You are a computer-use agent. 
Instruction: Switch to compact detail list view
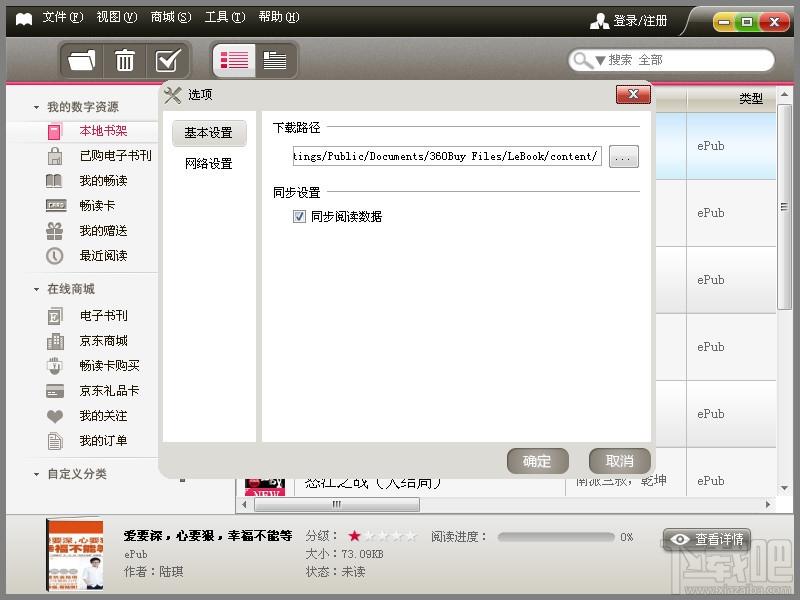(274, 60)
